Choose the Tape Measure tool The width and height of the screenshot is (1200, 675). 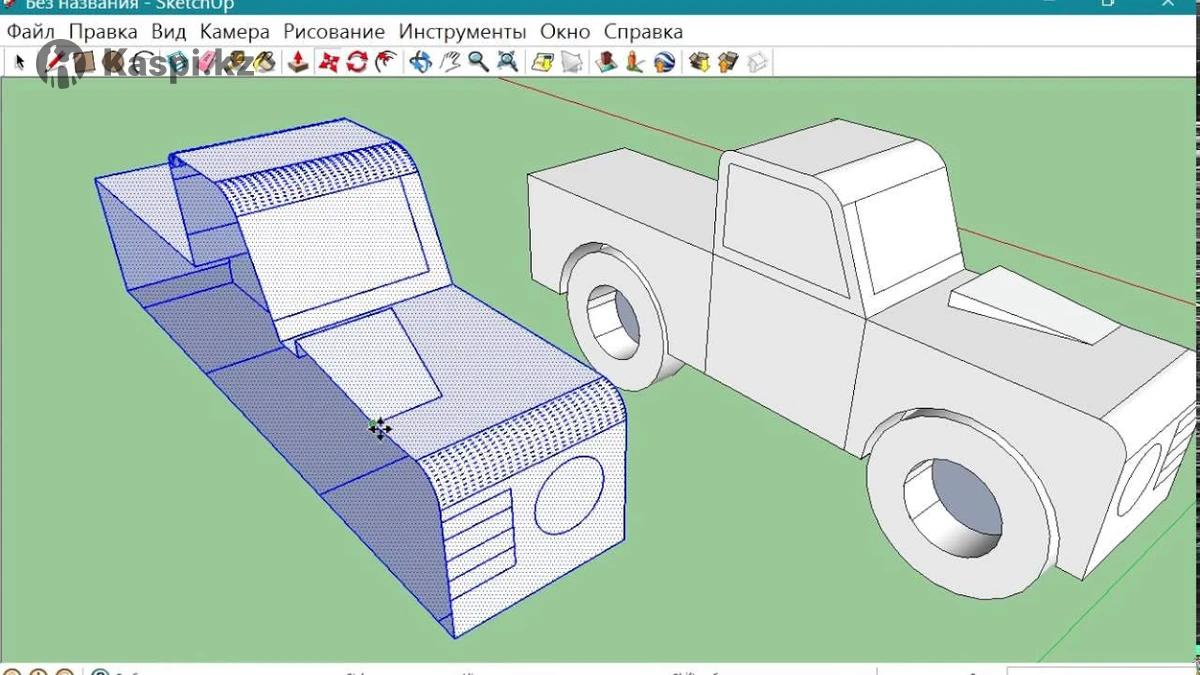236,62
